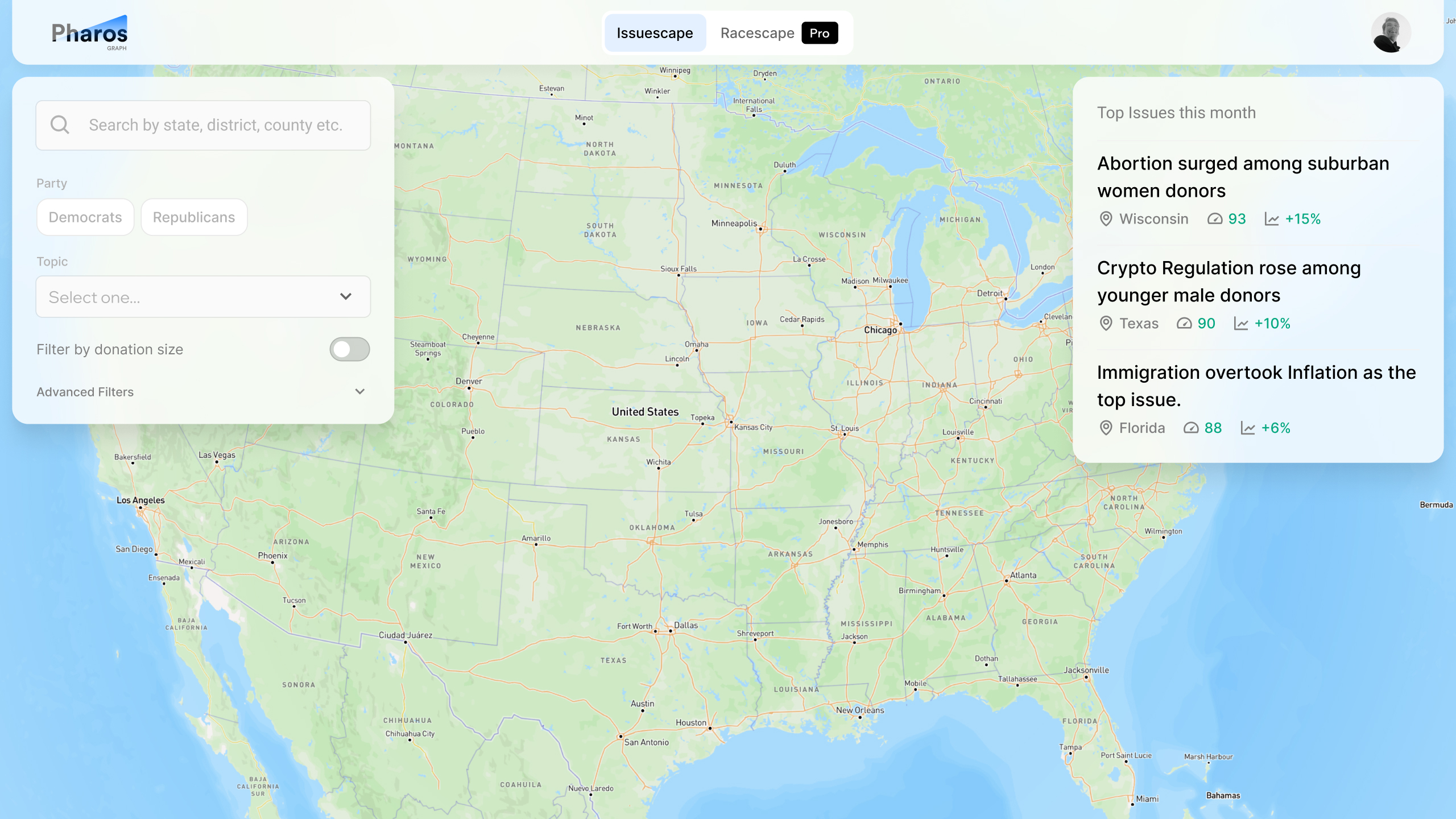The height and width of the screenshot is (819, 1456).
Task: Click the trend chart icon beside +6%
Action: pos(1248,428)
